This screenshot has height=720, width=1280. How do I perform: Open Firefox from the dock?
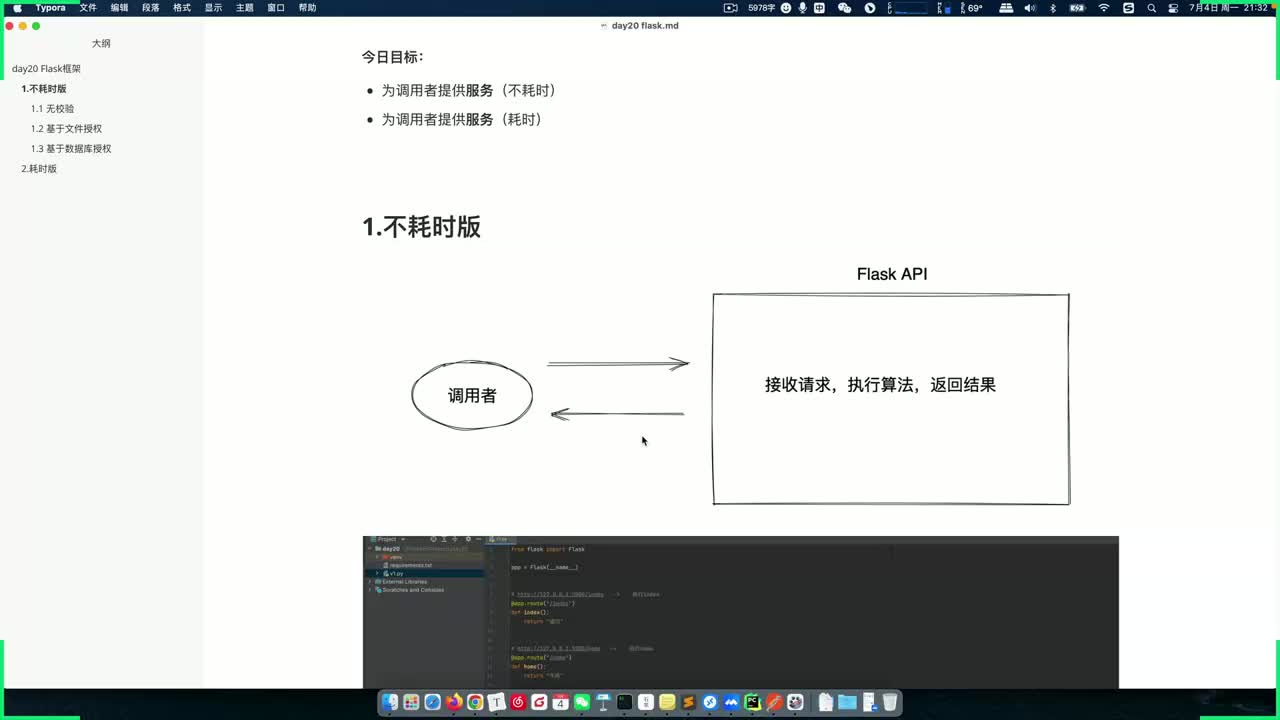454,702
